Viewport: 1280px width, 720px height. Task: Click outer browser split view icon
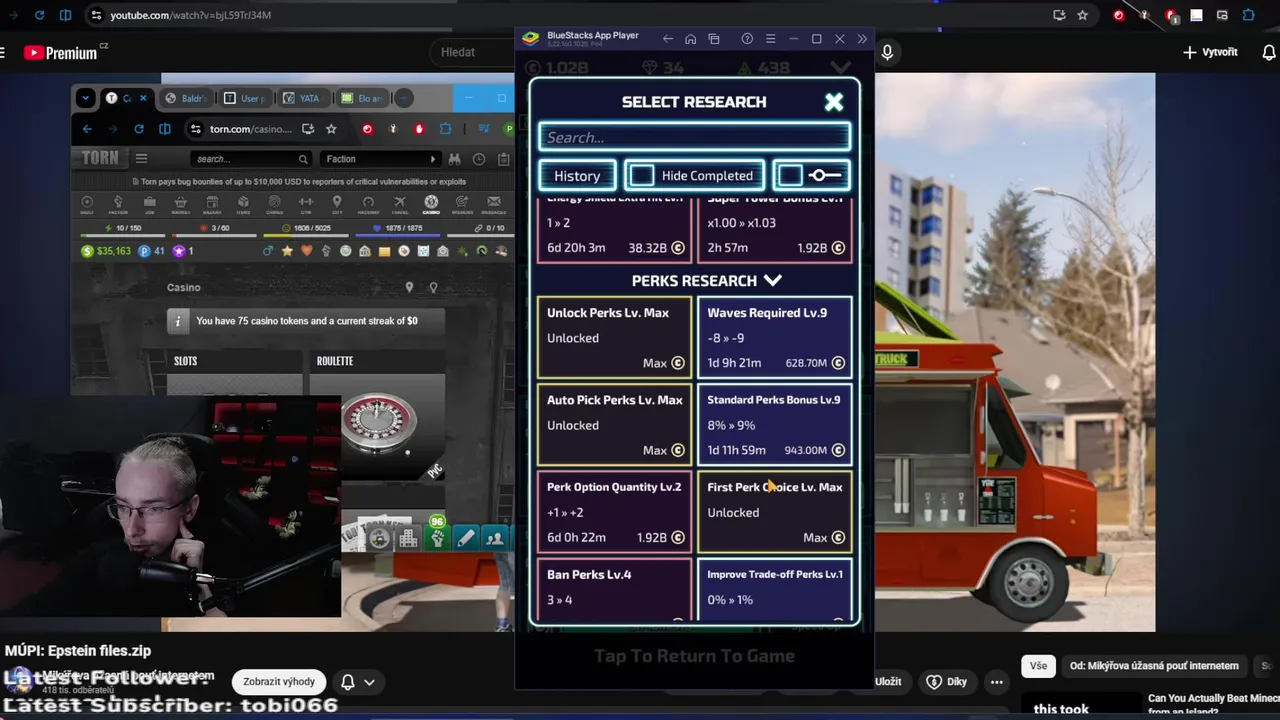coord(65,15)
